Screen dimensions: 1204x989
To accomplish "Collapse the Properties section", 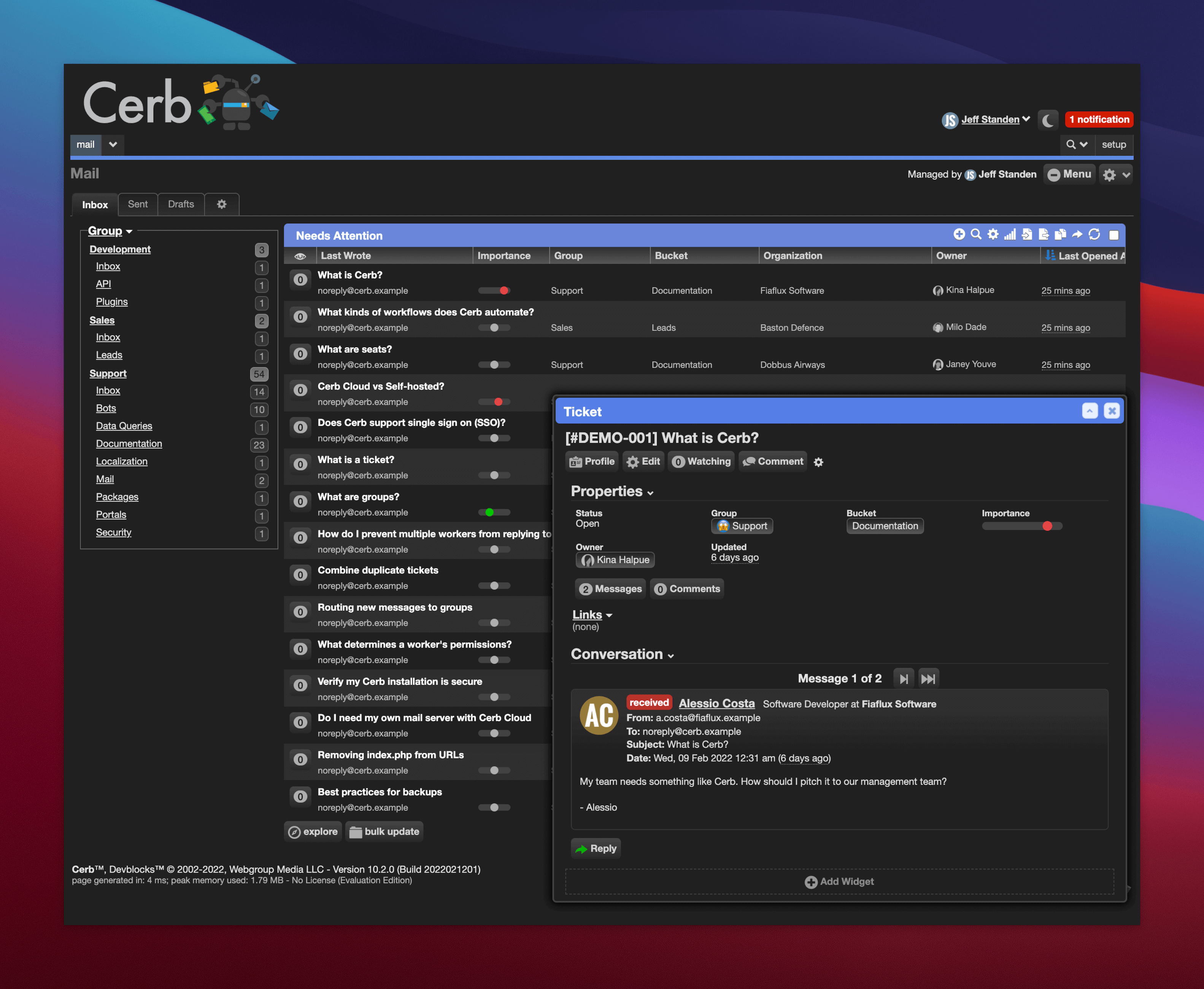I will (x=650, y=492).
